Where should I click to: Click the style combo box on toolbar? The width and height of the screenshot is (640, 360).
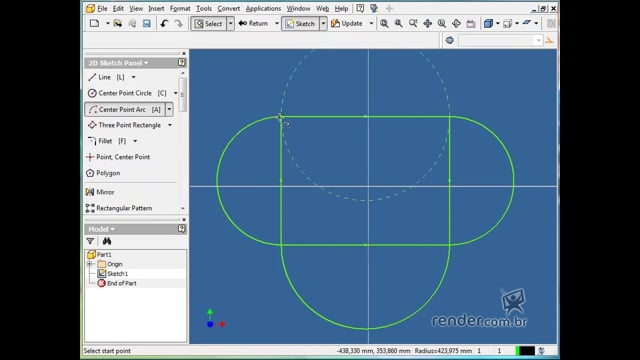500,40
